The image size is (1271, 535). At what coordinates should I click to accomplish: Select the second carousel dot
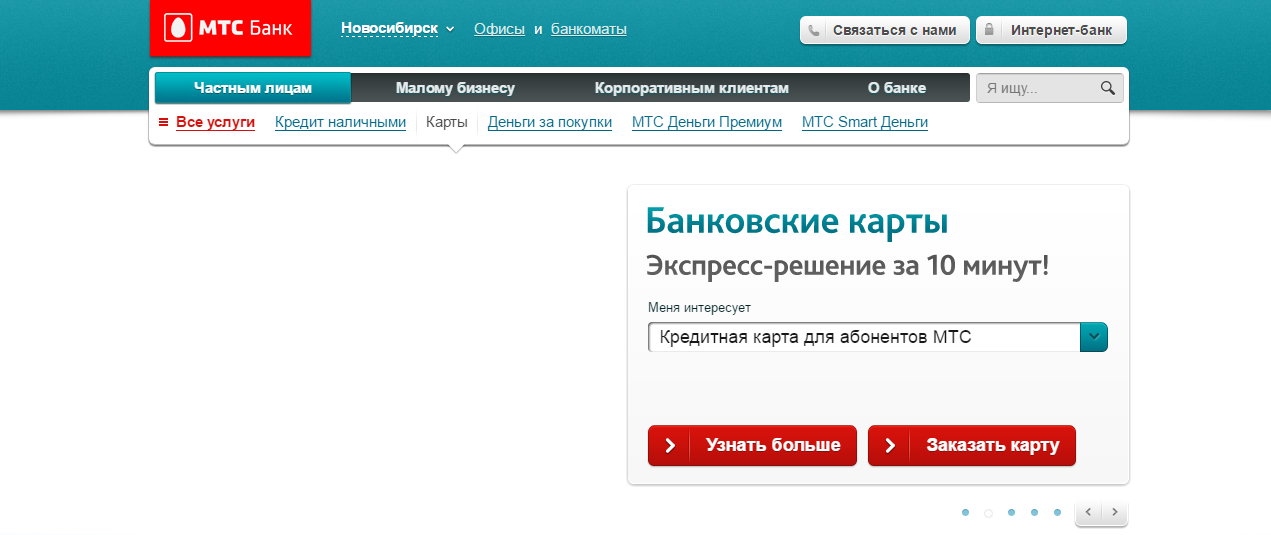click(x=988, y=512)
